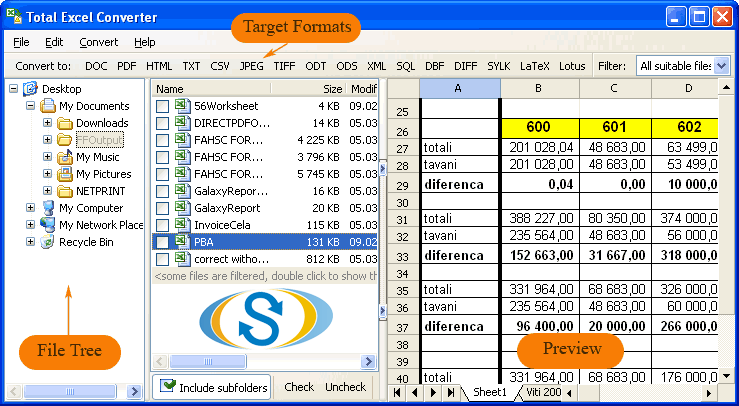The height and width of the screenshot is (406, 739).
Task: Open the My Network Places icon
Action: click(48, 225)
